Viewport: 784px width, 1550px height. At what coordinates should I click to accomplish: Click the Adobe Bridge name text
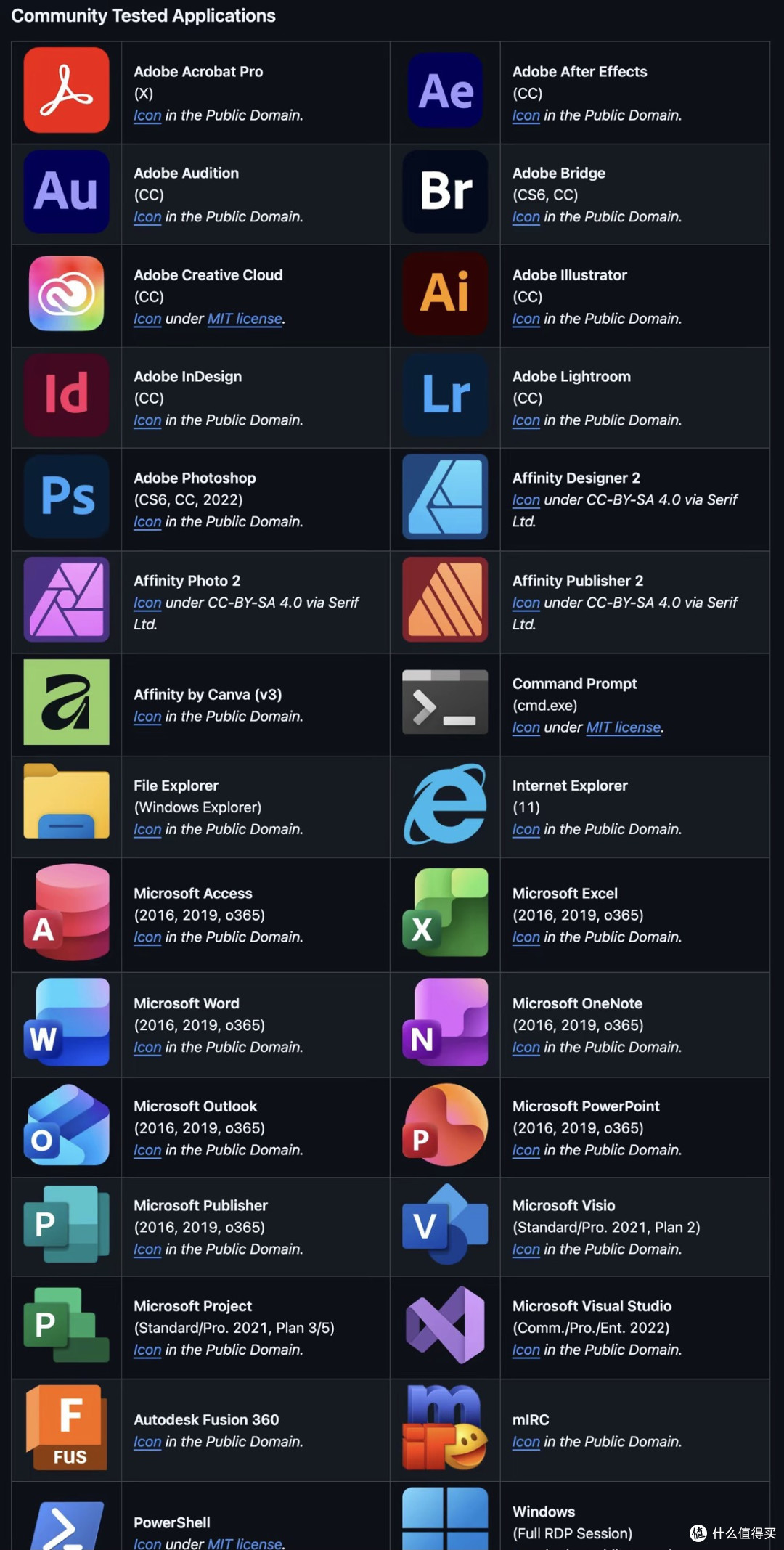(x=559, y=174)
